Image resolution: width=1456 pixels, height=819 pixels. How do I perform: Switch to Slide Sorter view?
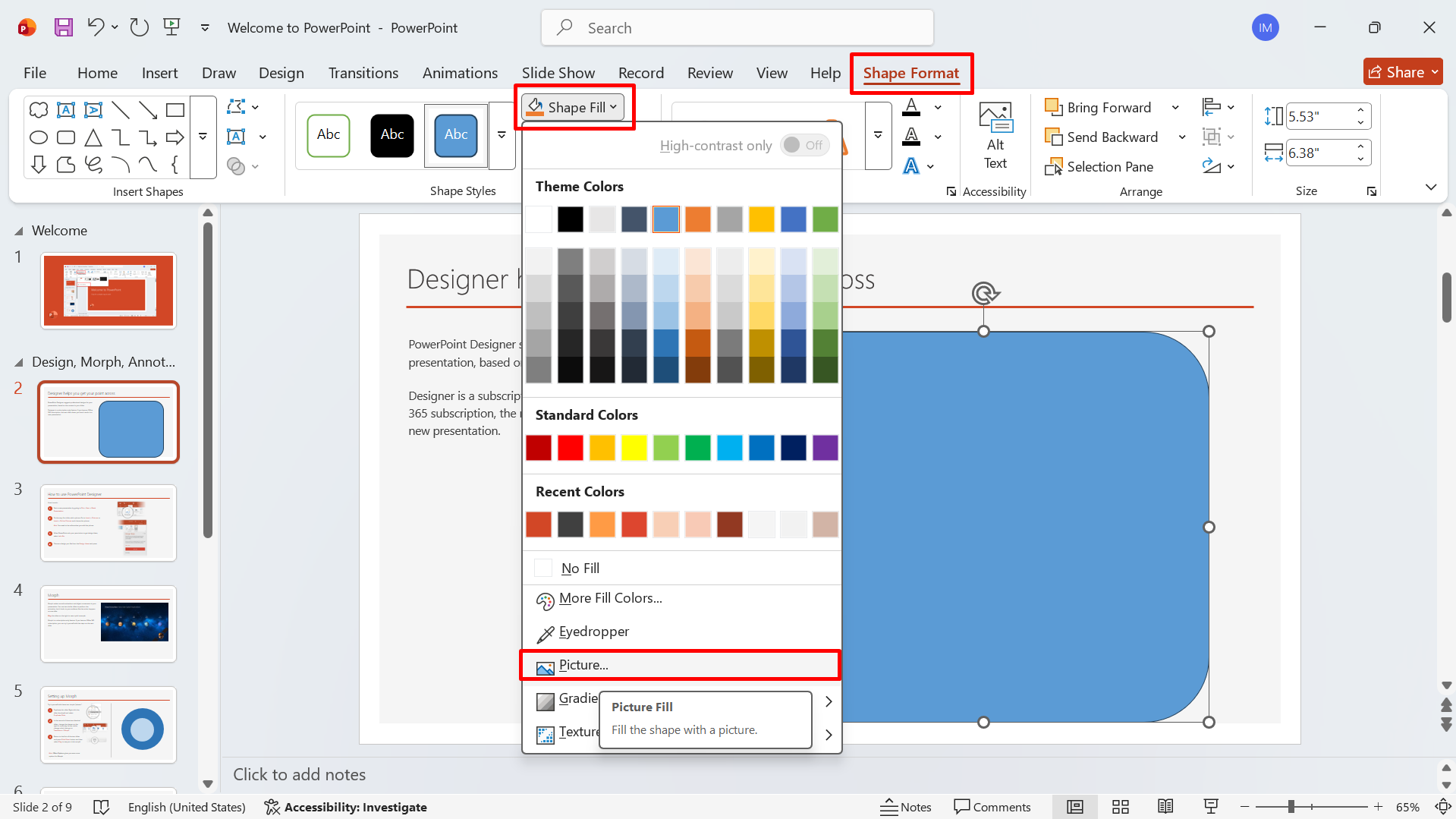click(1121, 807)
